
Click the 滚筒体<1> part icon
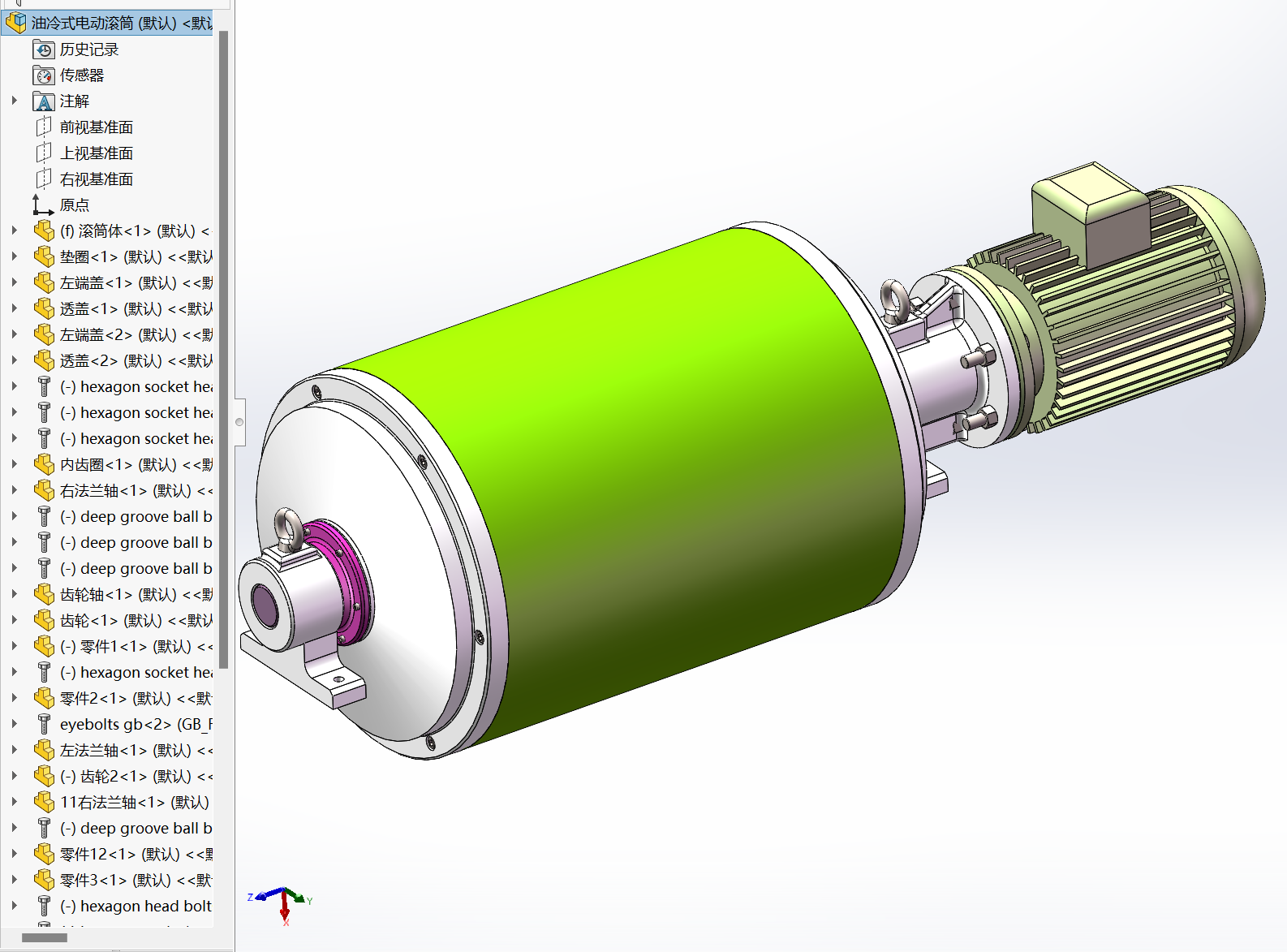44,231
